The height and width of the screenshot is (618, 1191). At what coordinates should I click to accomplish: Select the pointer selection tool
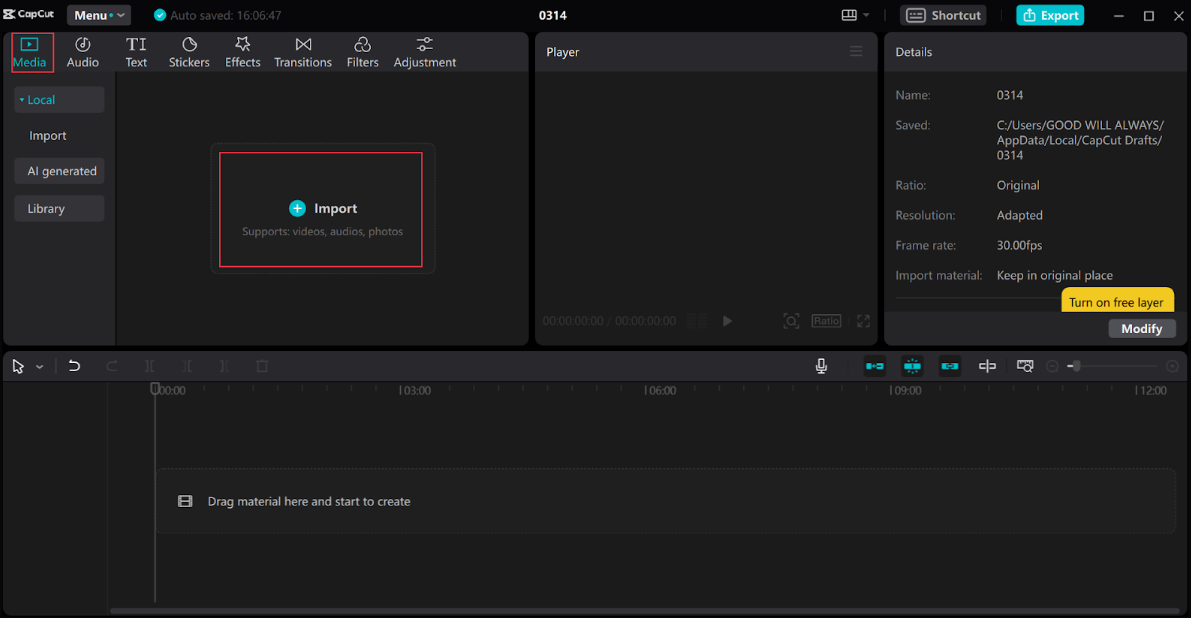click(x=18, y=367)
